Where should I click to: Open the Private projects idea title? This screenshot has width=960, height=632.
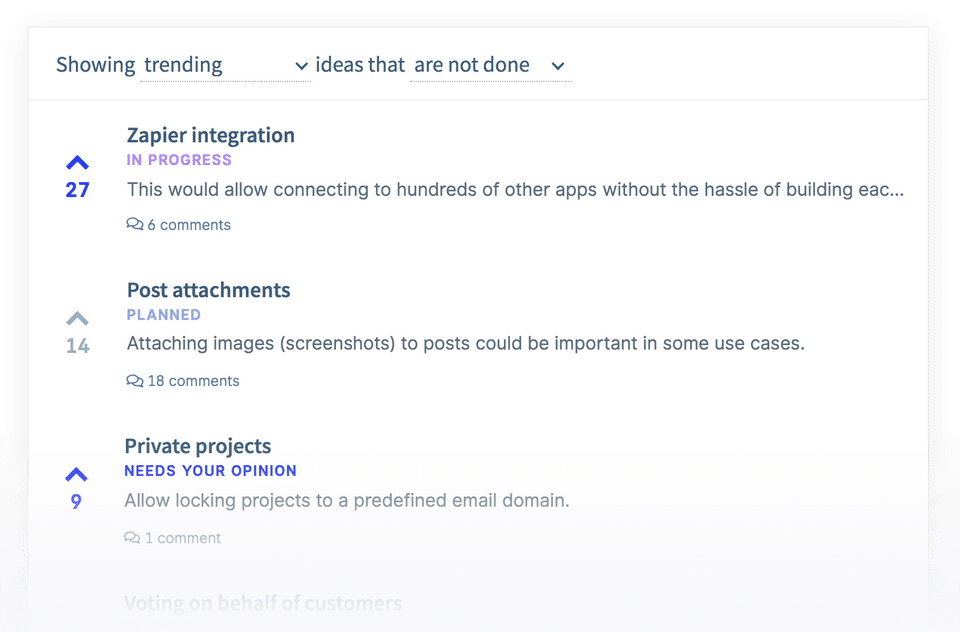tap(197, 446)
